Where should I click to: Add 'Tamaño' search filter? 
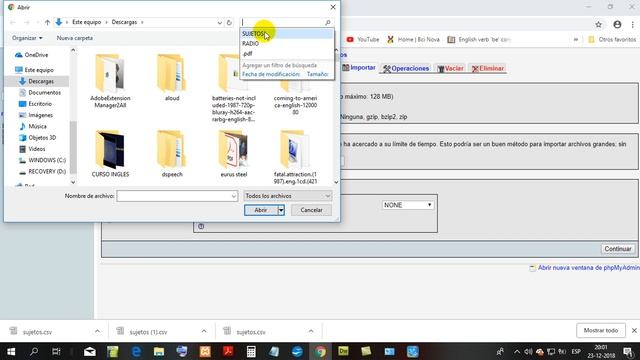(x=318, y=74)
